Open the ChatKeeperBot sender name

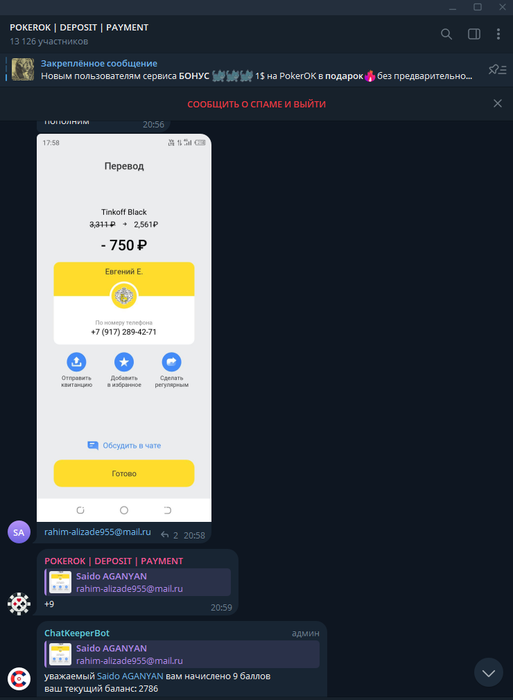coord(77,633)
